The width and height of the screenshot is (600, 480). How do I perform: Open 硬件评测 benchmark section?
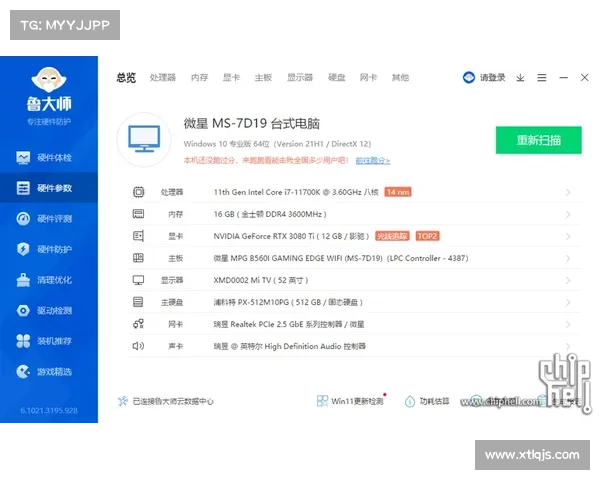click(44, 219)
